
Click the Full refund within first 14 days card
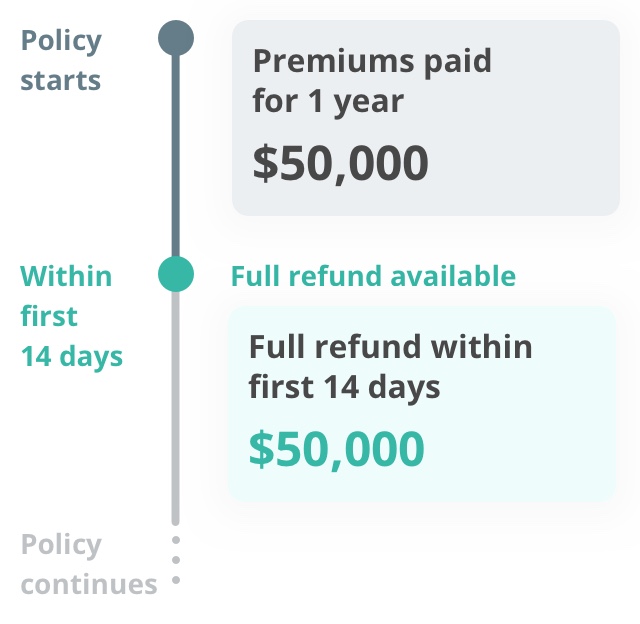(422, 404)
